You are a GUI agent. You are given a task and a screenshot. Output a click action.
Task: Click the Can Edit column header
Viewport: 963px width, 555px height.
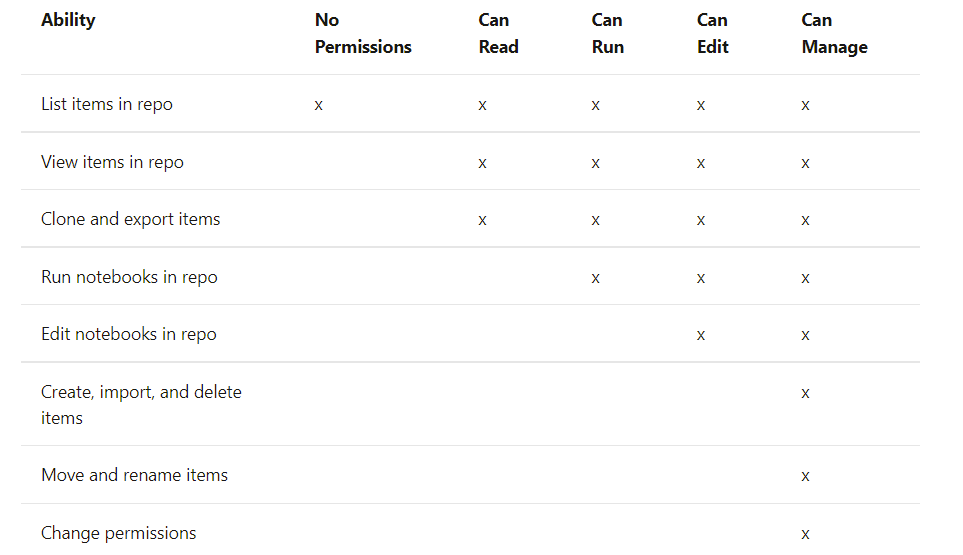712,33
